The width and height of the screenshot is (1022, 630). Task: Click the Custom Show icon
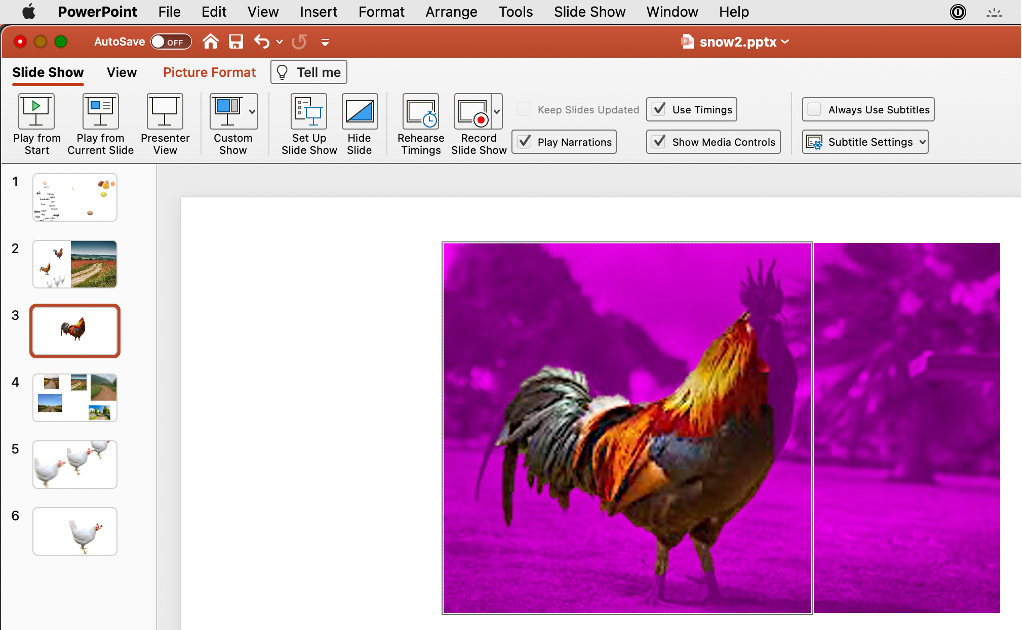point(227,111)
